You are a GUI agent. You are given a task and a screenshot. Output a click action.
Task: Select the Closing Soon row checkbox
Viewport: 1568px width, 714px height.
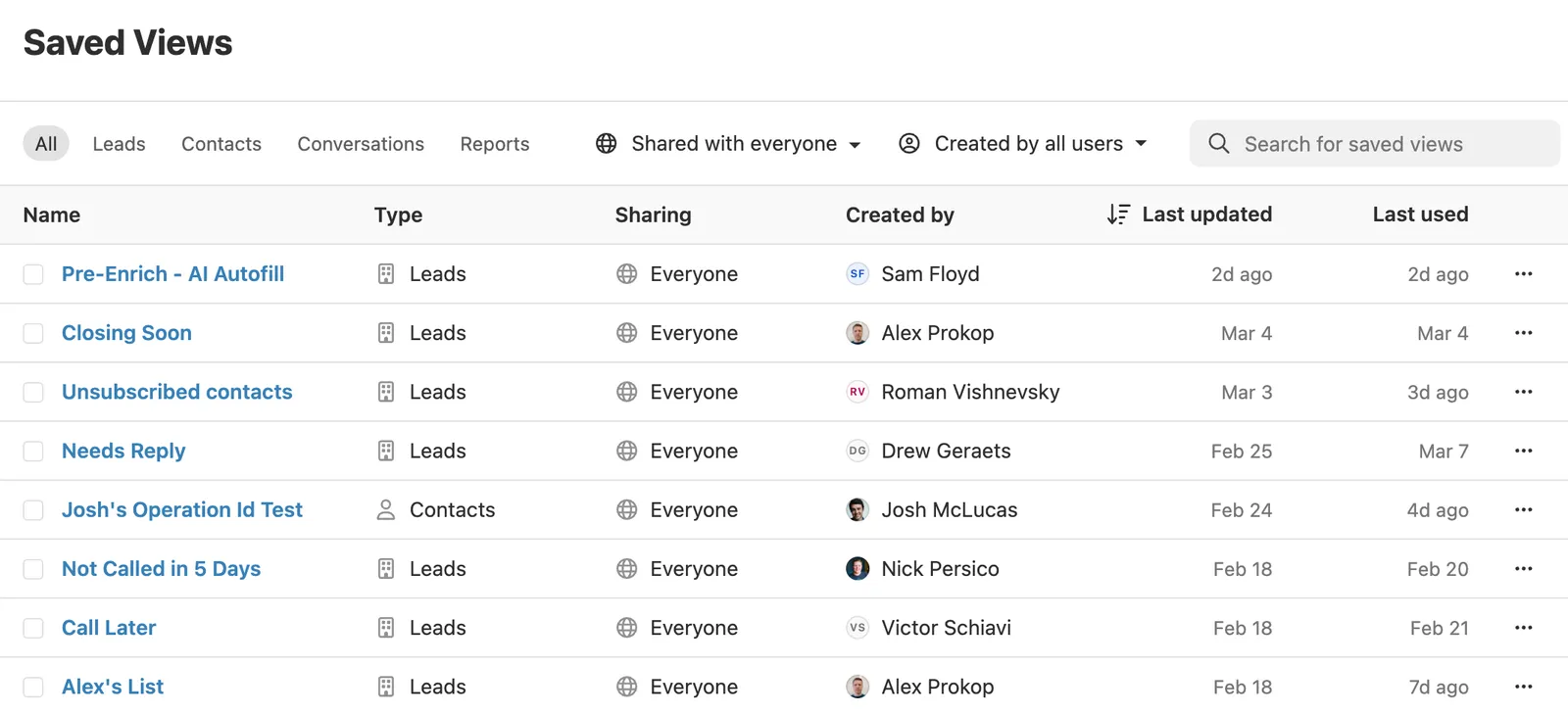[x=33, y=333]
